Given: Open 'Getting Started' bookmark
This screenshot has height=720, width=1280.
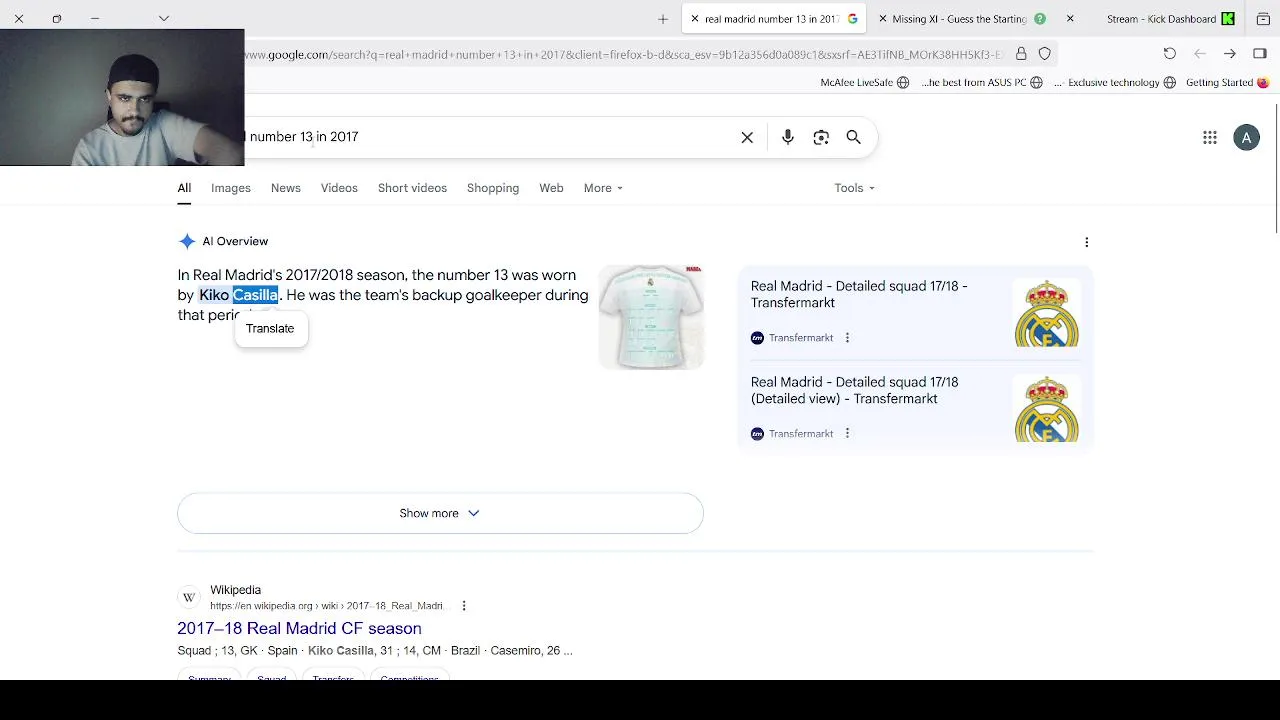Looking at the screenshot, I should [x=1227, y=83].
